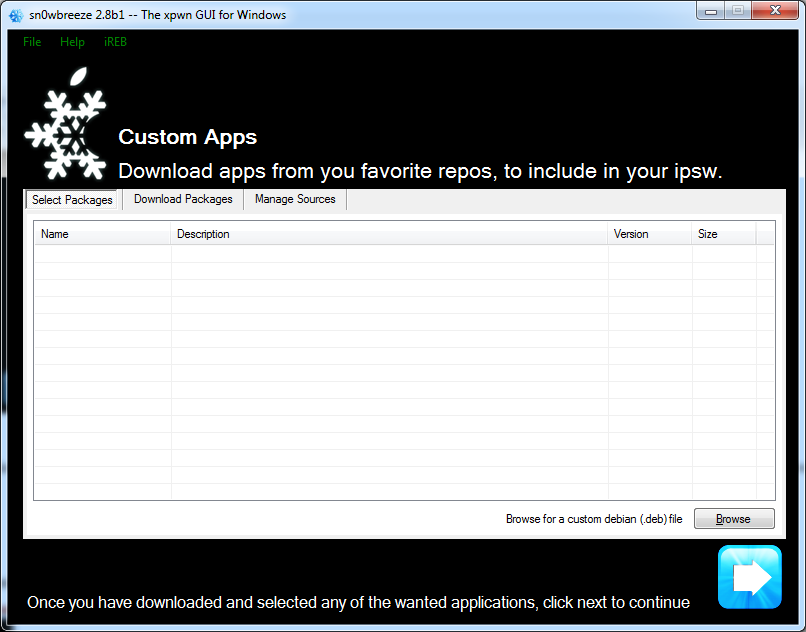Sort packages by the Version column
Image resolution: width=806 pixels, height=632 pixels.
tap(650, 234)
